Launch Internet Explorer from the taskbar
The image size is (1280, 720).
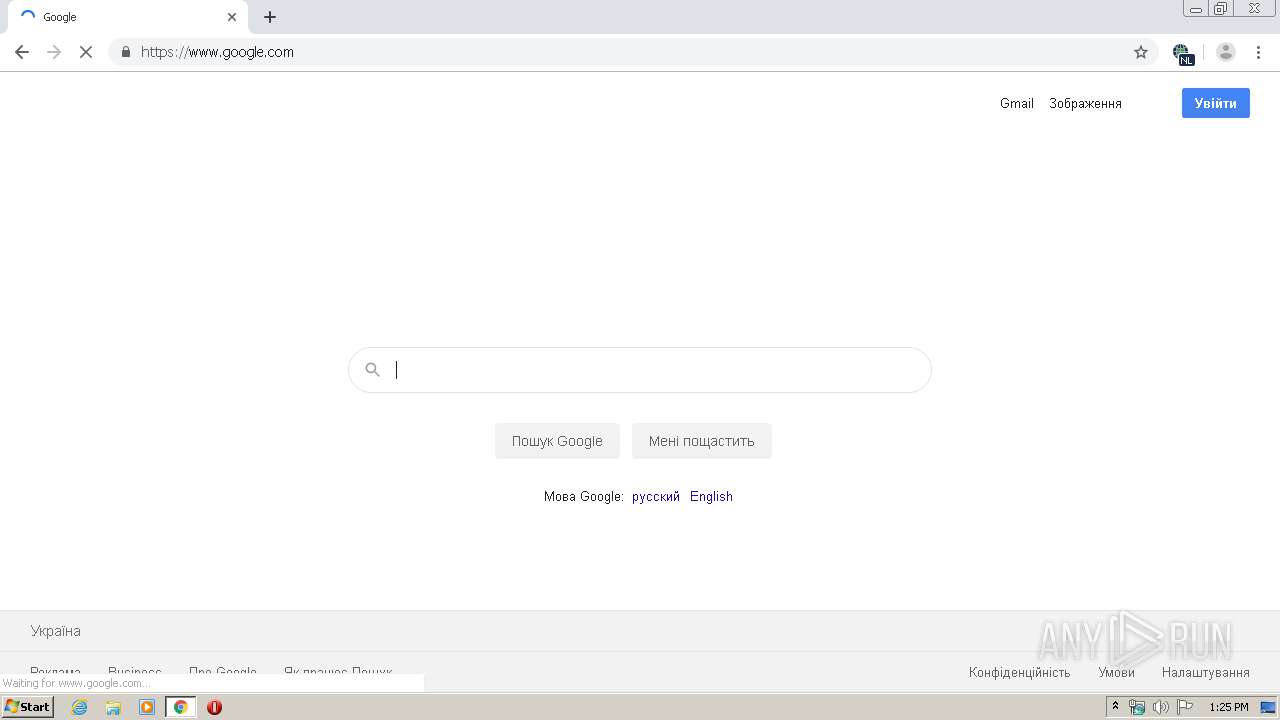pos(80,707)
